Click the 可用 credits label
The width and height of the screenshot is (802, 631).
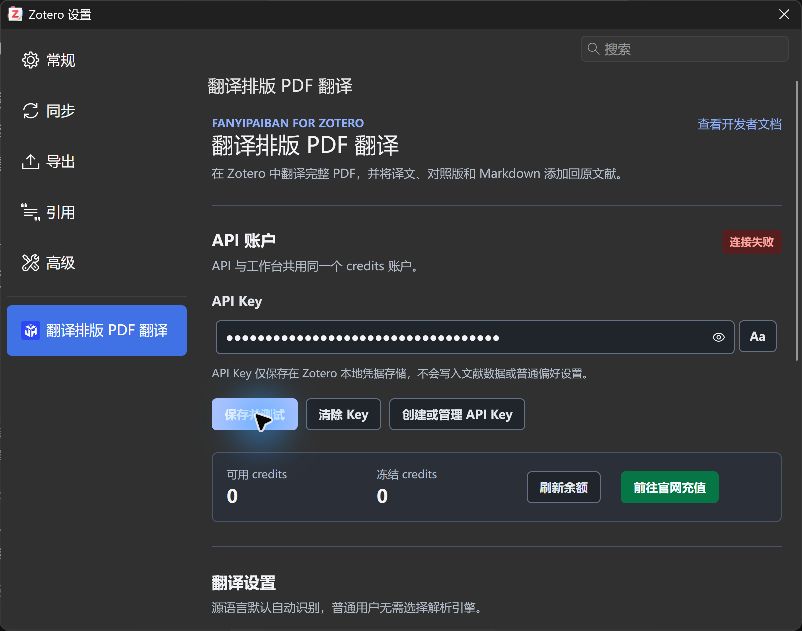point(257,474)
